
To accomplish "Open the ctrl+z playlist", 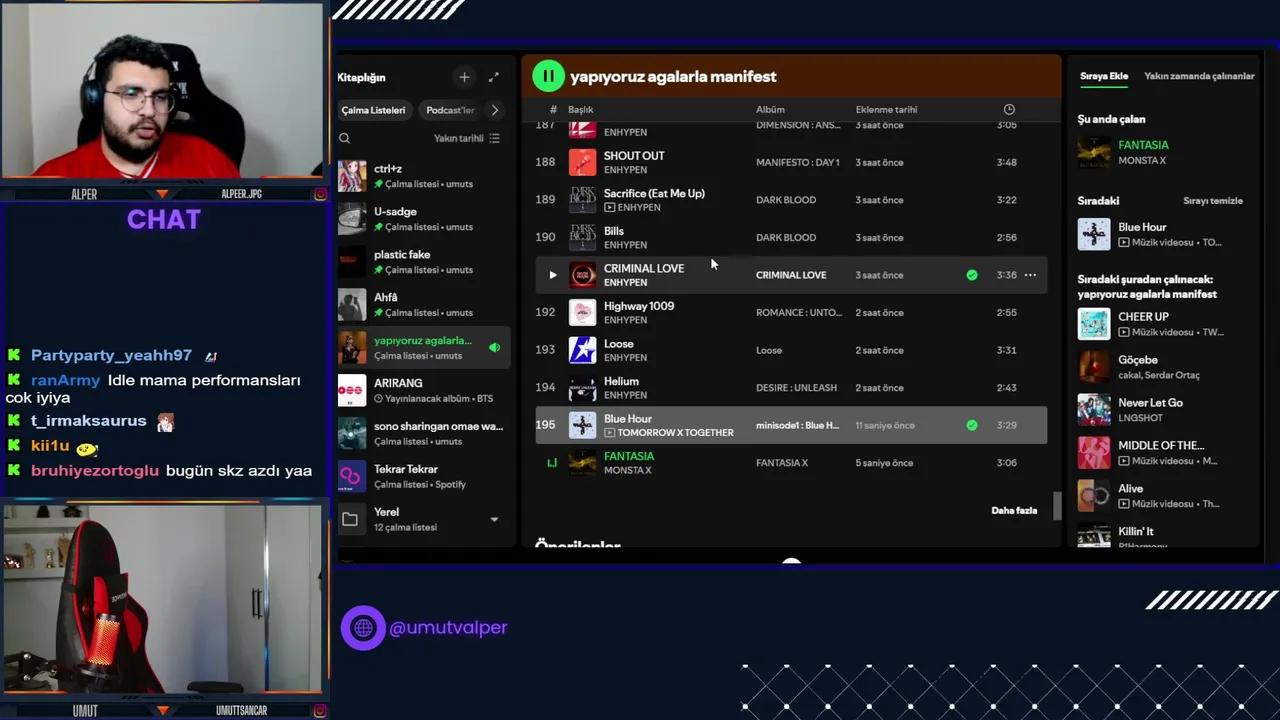I will tap(423, 176).
